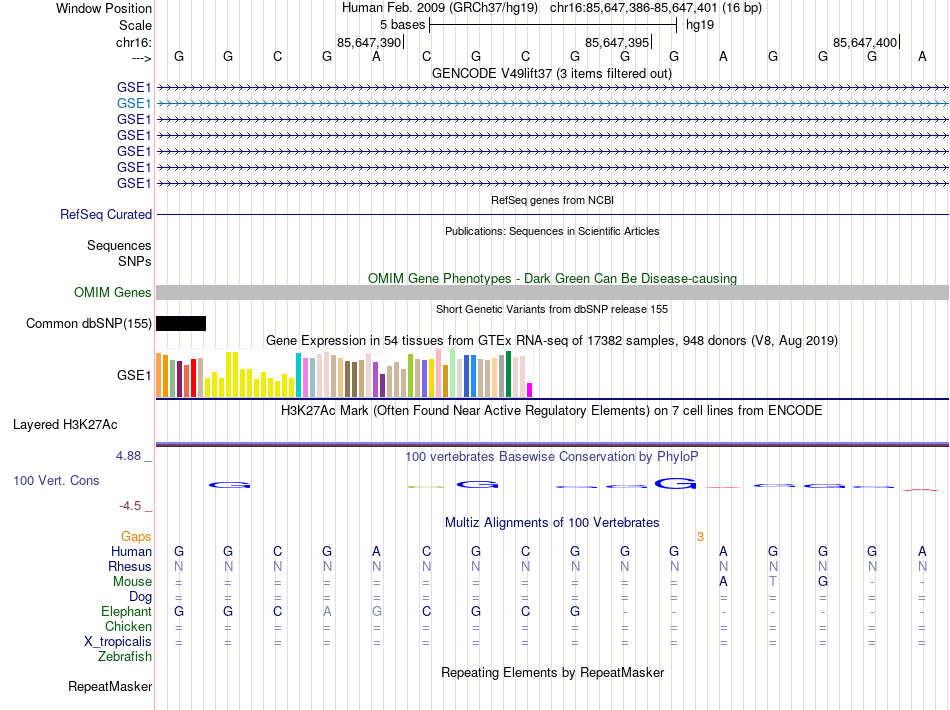950x710 pixels.
Task: Click the Scale track label
Action: [135, 25]
